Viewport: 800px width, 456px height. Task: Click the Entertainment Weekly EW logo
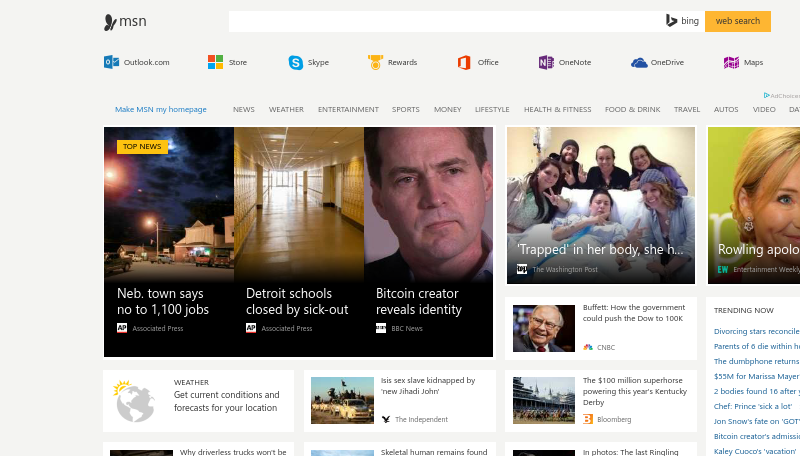(x=722, y=269)
